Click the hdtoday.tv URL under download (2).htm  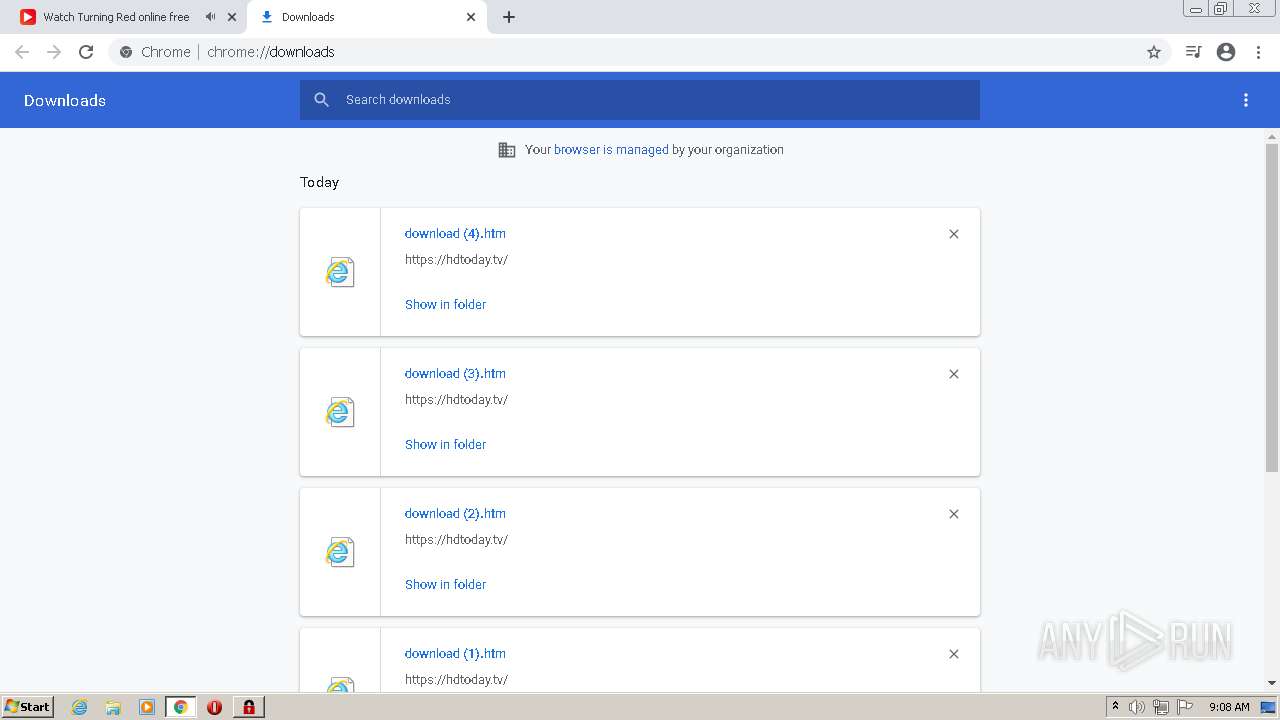pyautogui.click(x=456, y=540)
